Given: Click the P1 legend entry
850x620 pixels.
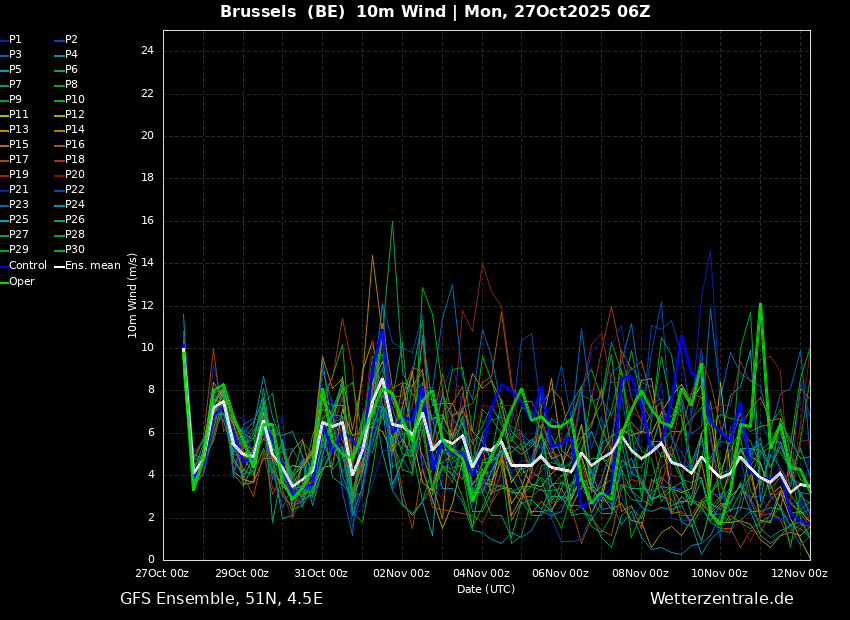Looking at the screenshot, I should tap(11, 40).
